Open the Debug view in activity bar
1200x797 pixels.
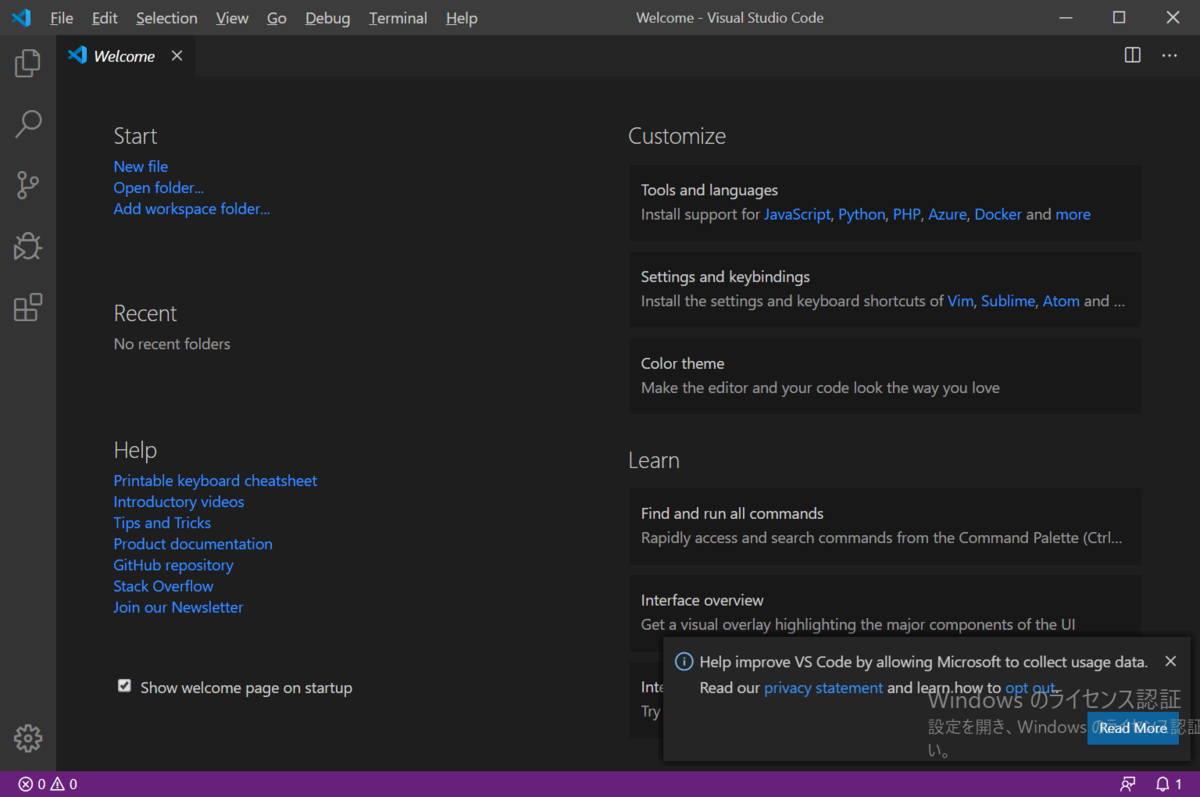pyautogui.click(x=28, y=246)
